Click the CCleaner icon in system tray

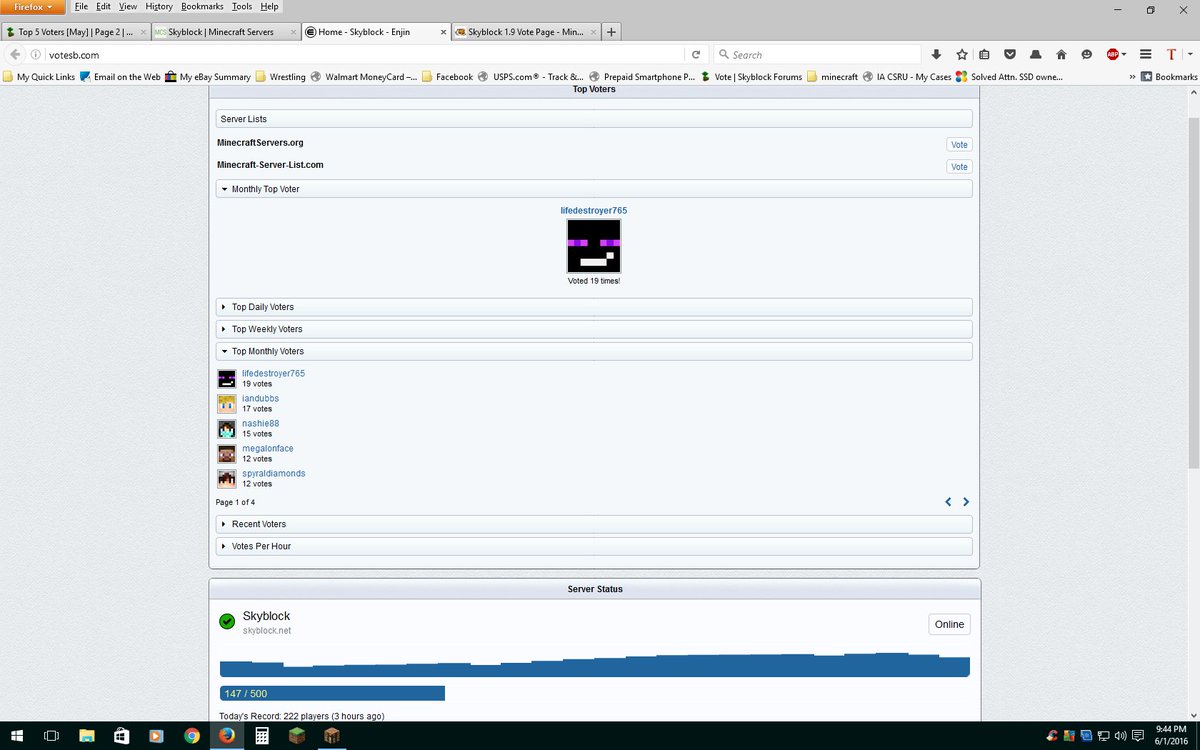pyautogui.click(x=1052, y=736)
